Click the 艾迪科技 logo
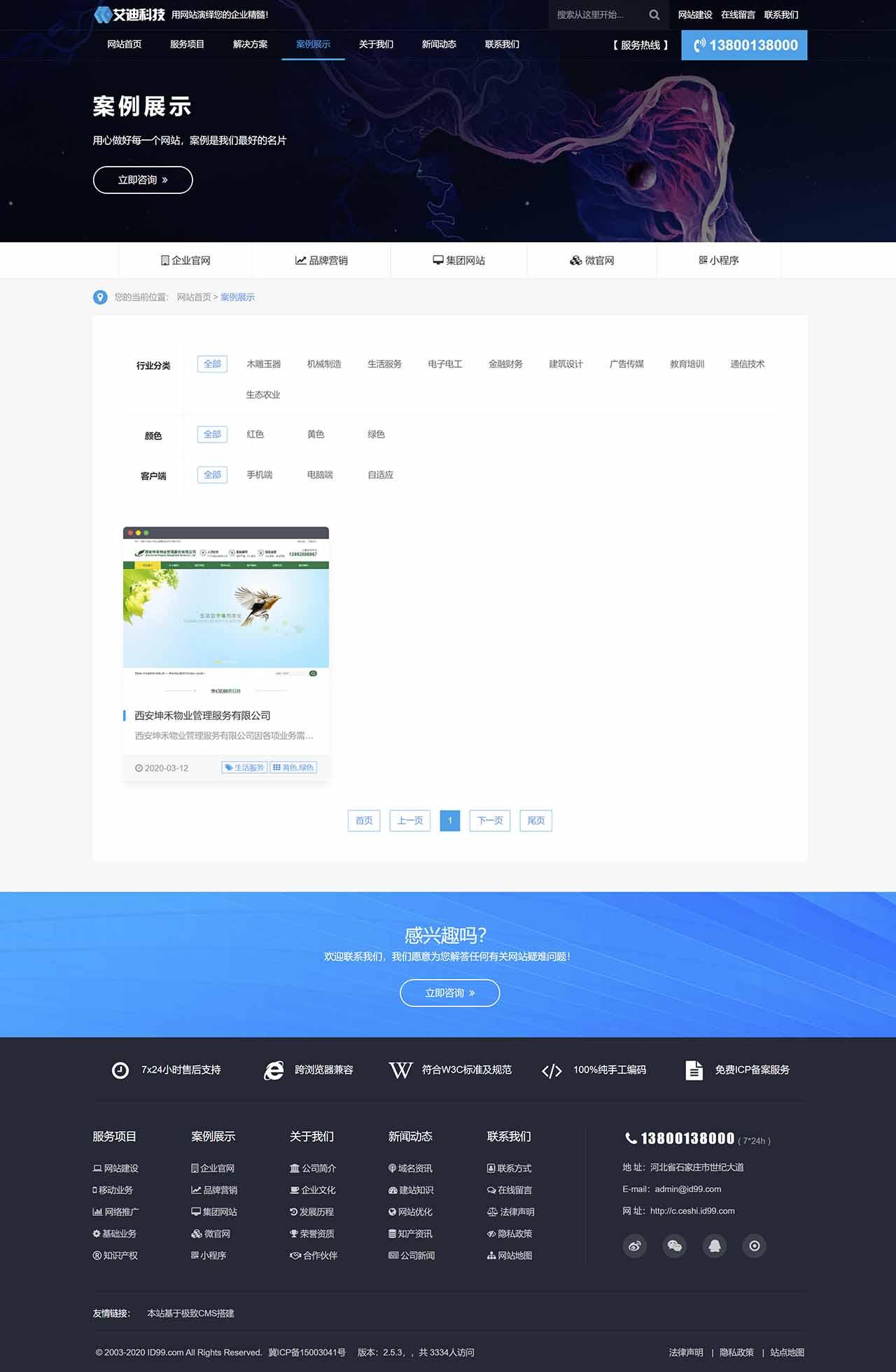 130,15
